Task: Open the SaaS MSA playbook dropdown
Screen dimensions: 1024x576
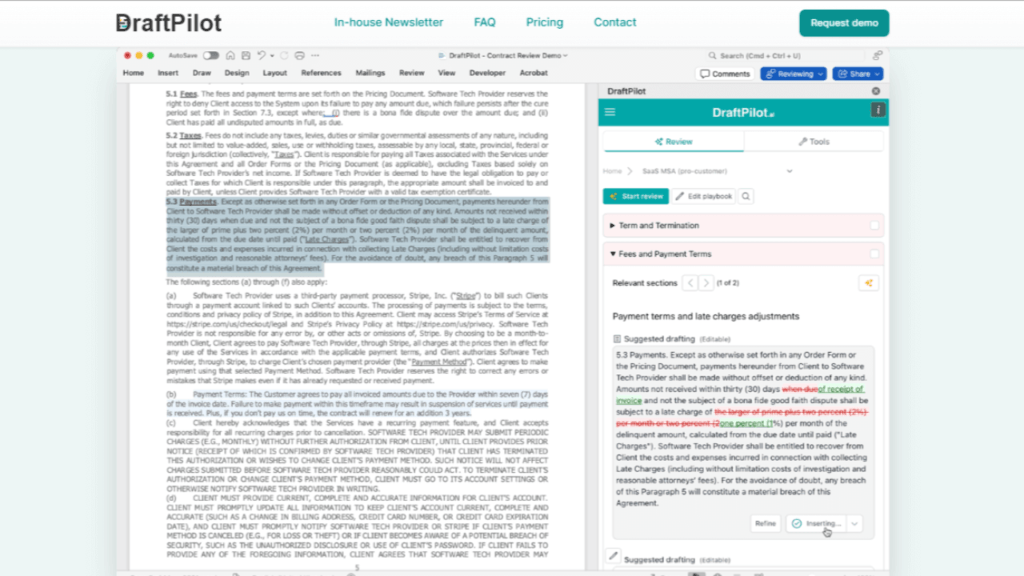Action: (790, 171)
